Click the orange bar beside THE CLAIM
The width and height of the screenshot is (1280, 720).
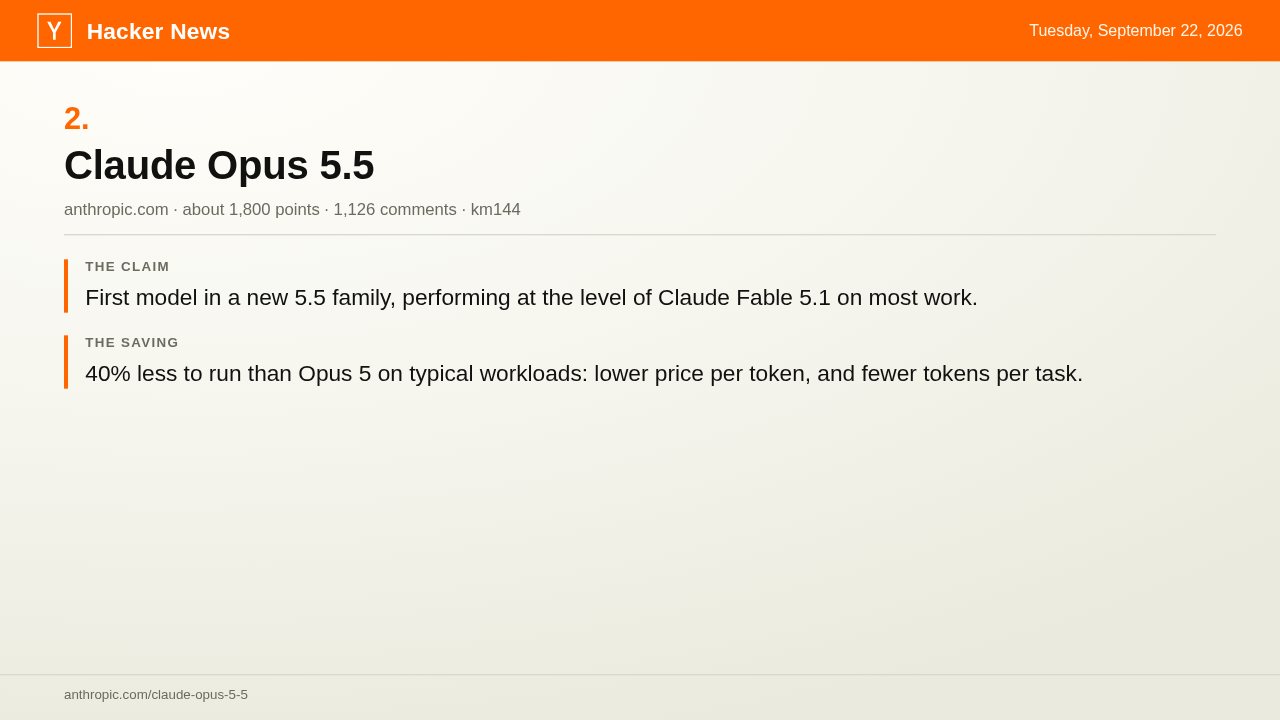click(66, 286)
